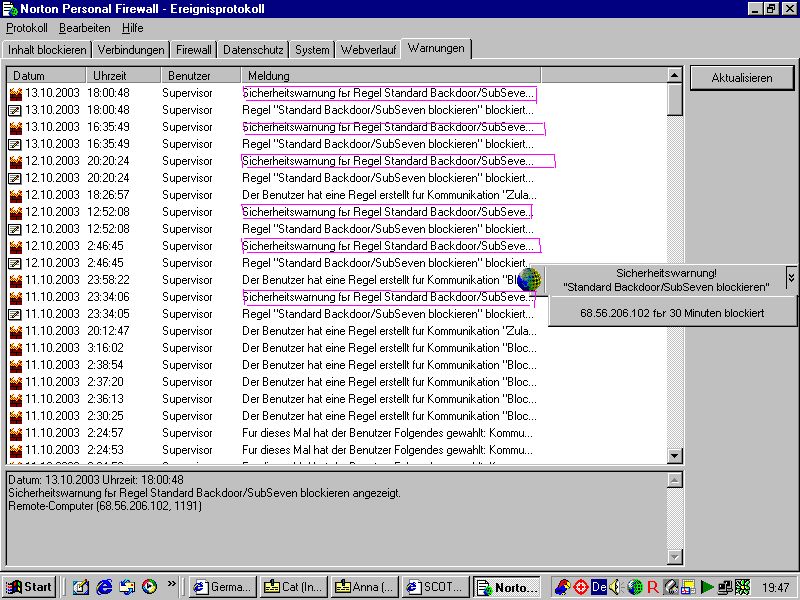Click the alert icon of the 20:12:47 row

pyautogui.click(x=16, y=331)
